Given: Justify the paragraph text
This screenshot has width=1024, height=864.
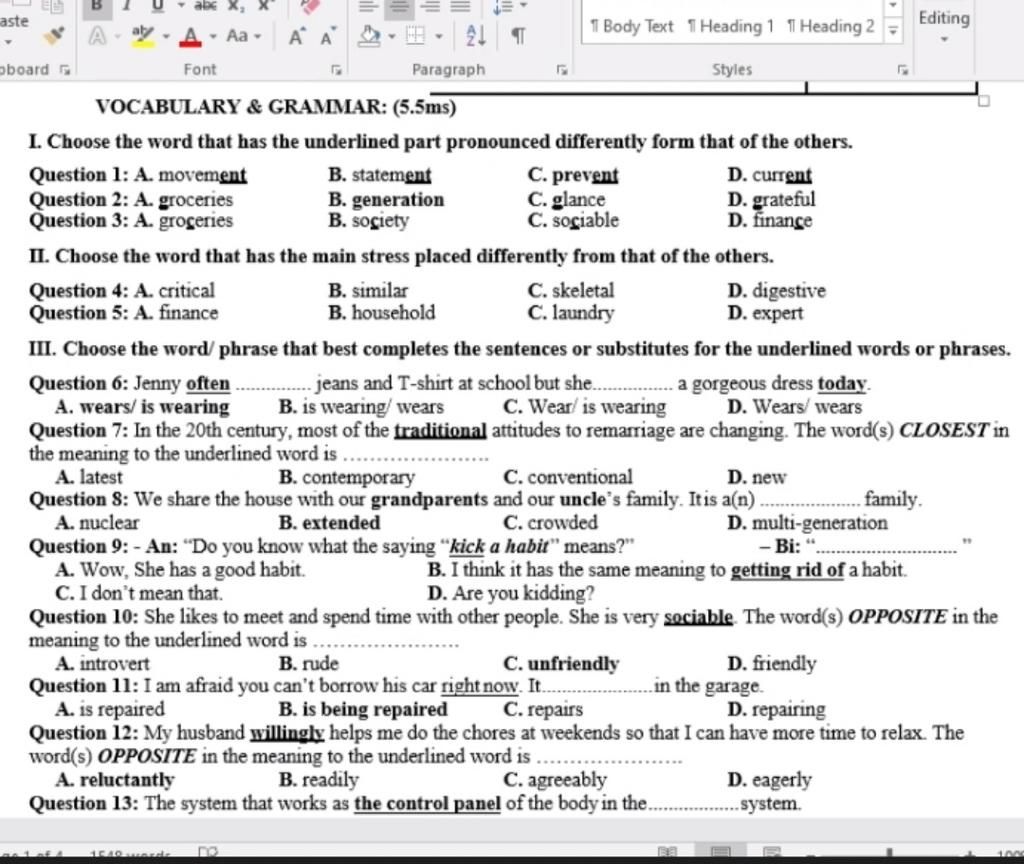Looking at the screenshot, I should [x=460, y=6].
